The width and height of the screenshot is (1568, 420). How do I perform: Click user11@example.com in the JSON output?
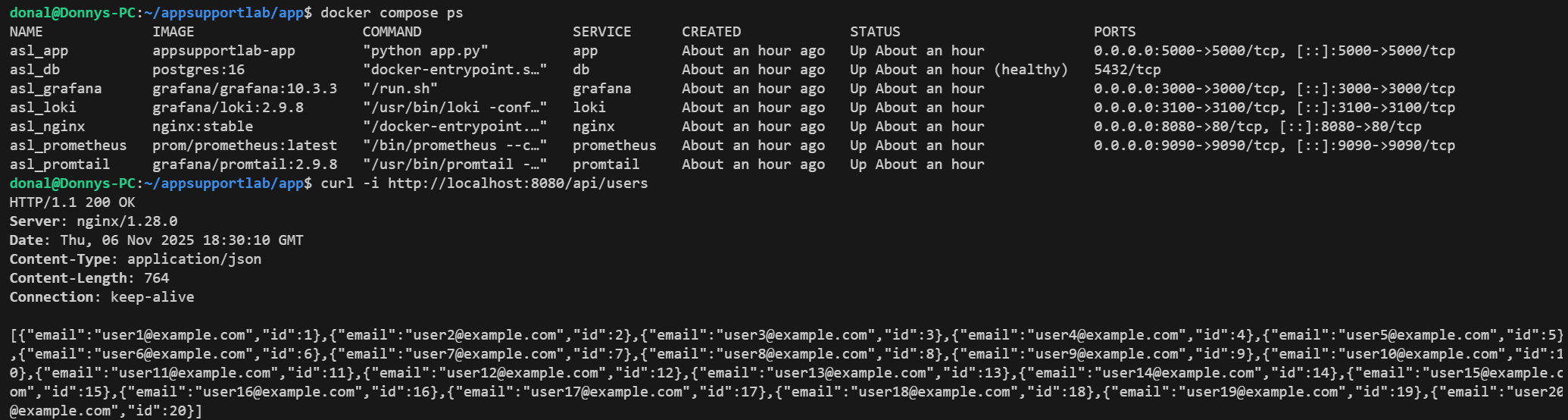pyautogui.click(x=195, y=373)
